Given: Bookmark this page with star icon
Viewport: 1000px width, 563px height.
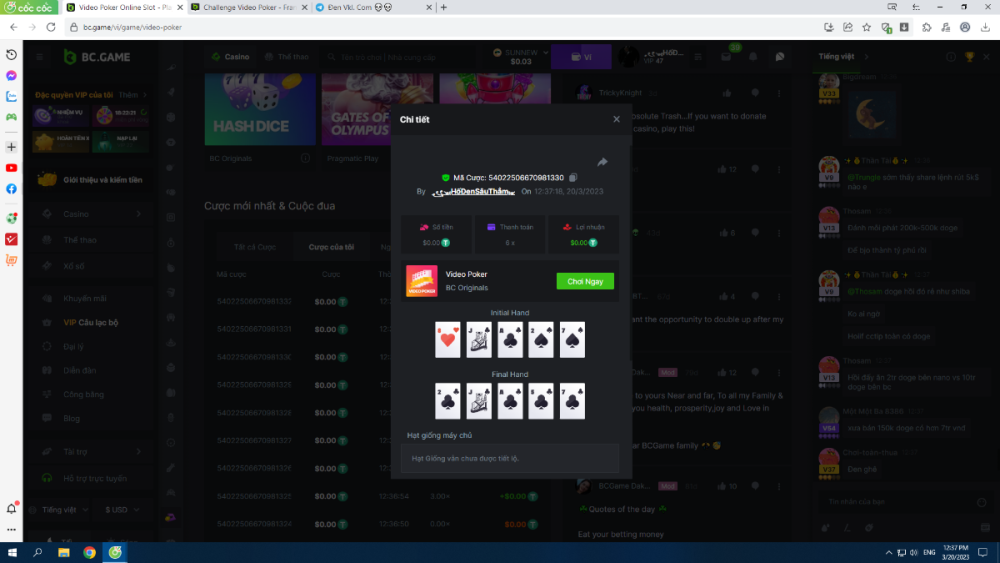Looking at the screenshot, I should click(x=866, y=27).
